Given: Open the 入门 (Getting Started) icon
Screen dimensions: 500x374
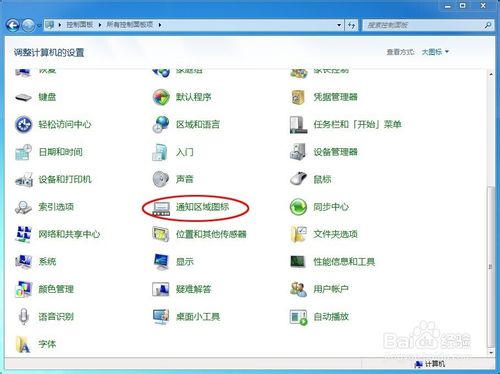Looking at the screenshot, I should tap(160, 152).
